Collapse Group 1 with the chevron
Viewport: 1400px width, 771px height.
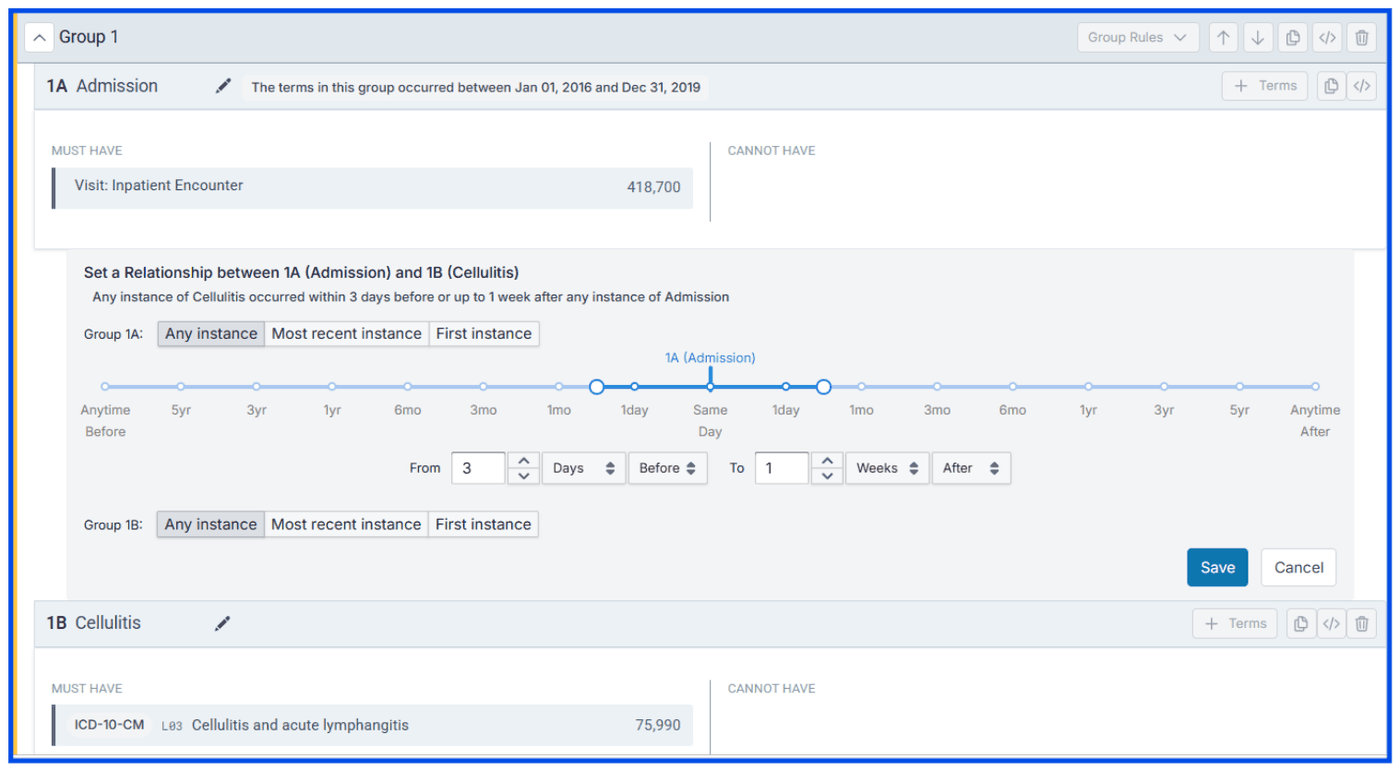[38, 38]
